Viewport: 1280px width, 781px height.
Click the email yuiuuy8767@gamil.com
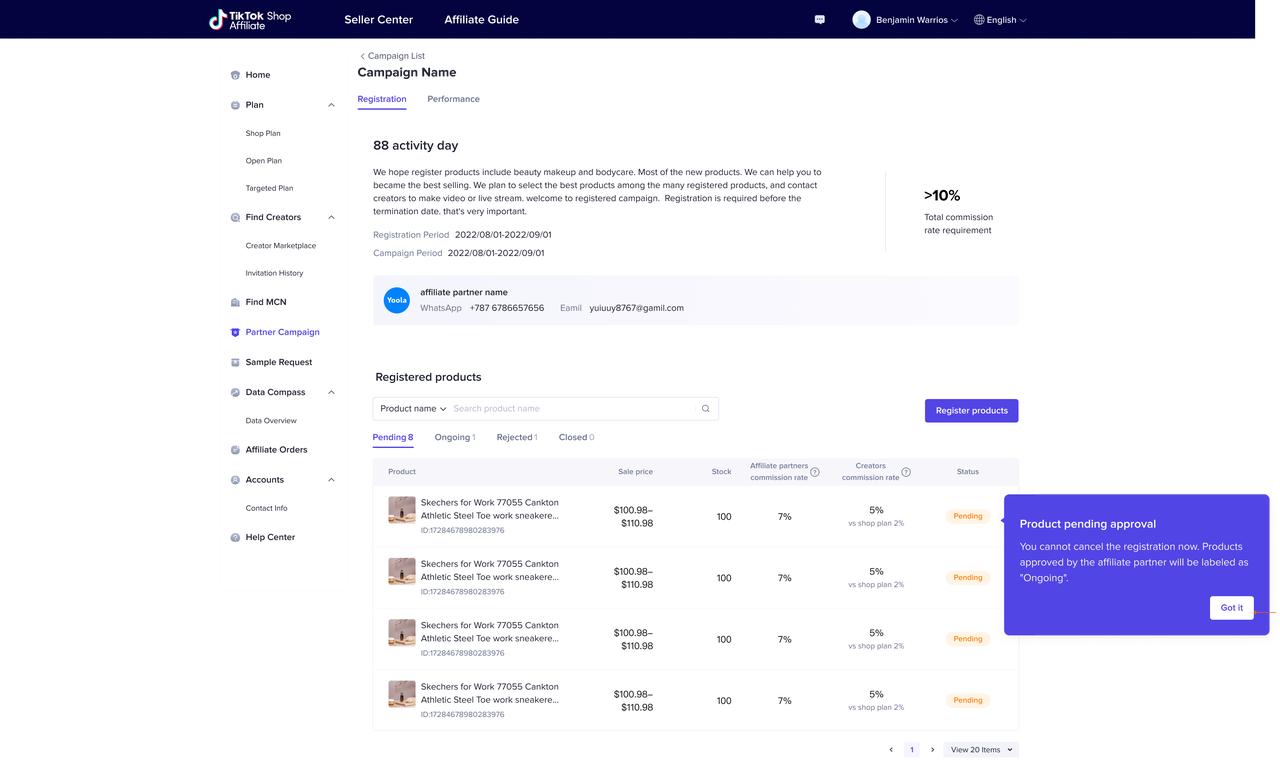click(637, 308)
